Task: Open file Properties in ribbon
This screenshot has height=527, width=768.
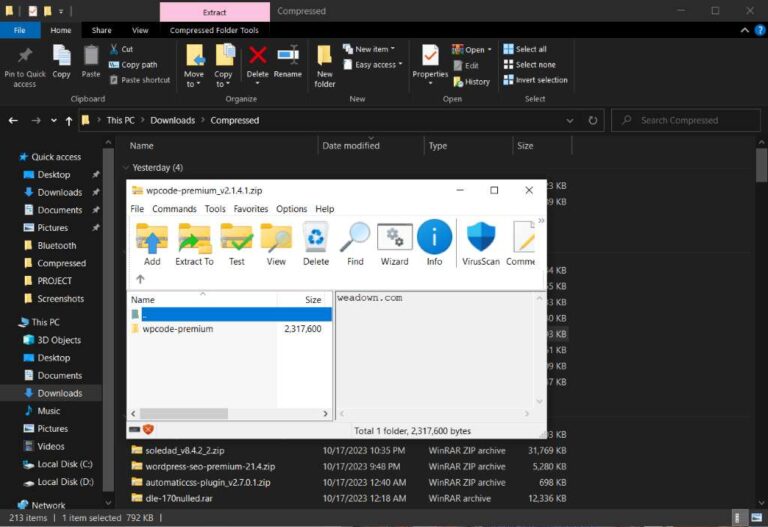Action: (430, 65)
